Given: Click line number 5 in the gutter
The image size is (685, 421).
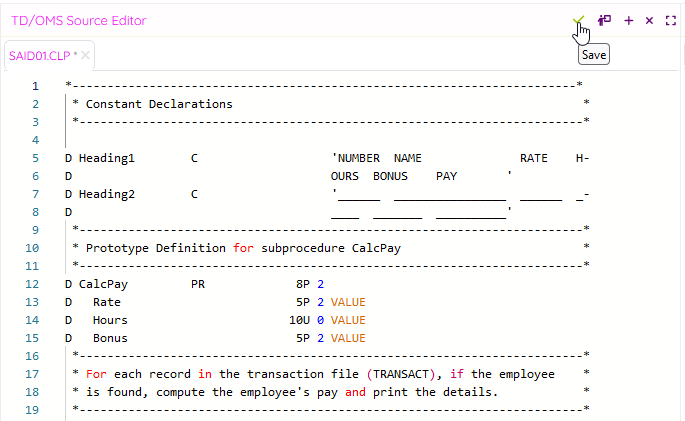Looking at the screenshot, I should [x=34, y=158].
